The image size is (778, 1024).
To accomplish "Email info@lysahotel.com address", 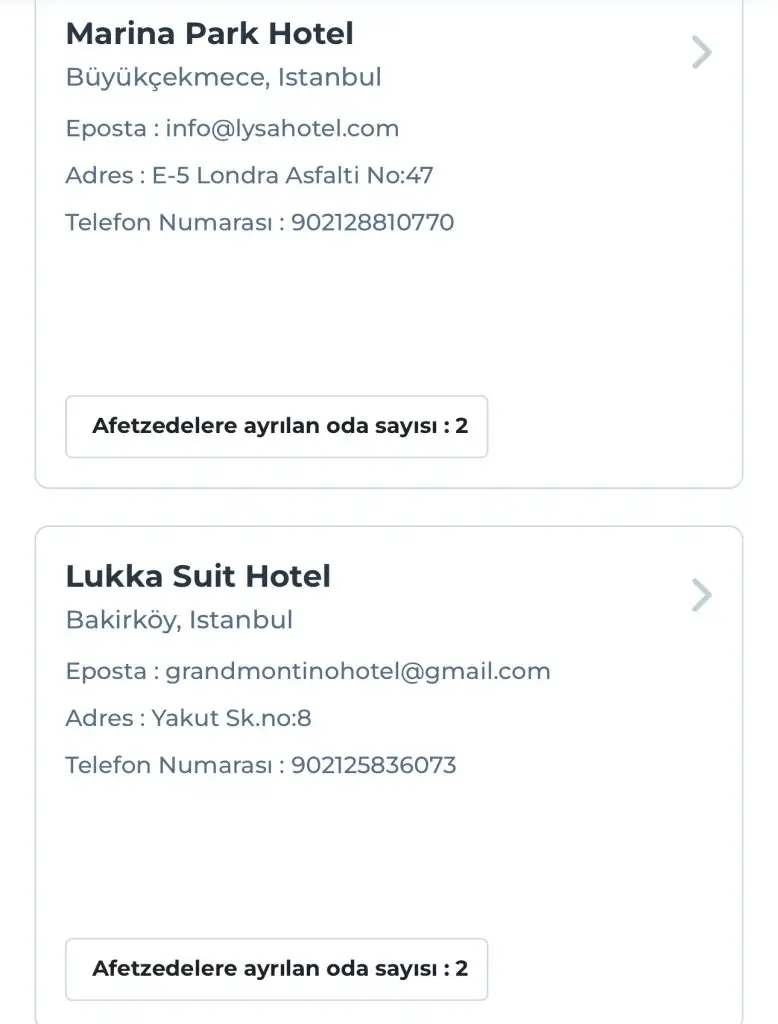I will [282, 129].
